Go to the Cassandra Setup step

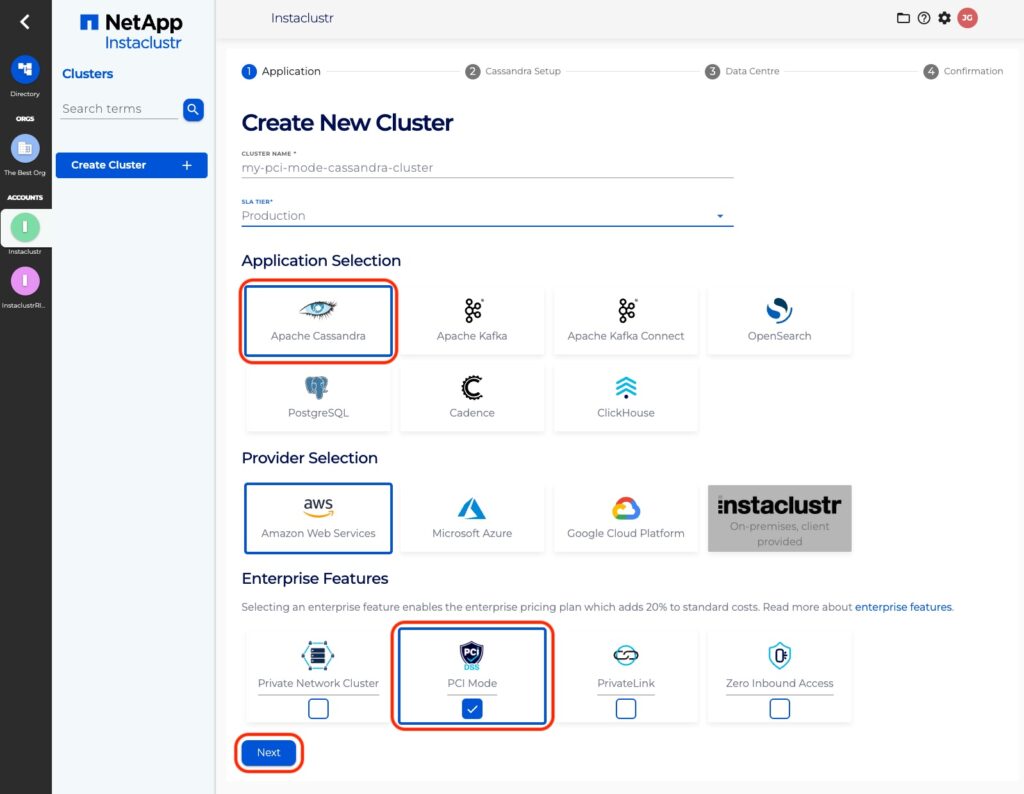click(x=513, y=72)
